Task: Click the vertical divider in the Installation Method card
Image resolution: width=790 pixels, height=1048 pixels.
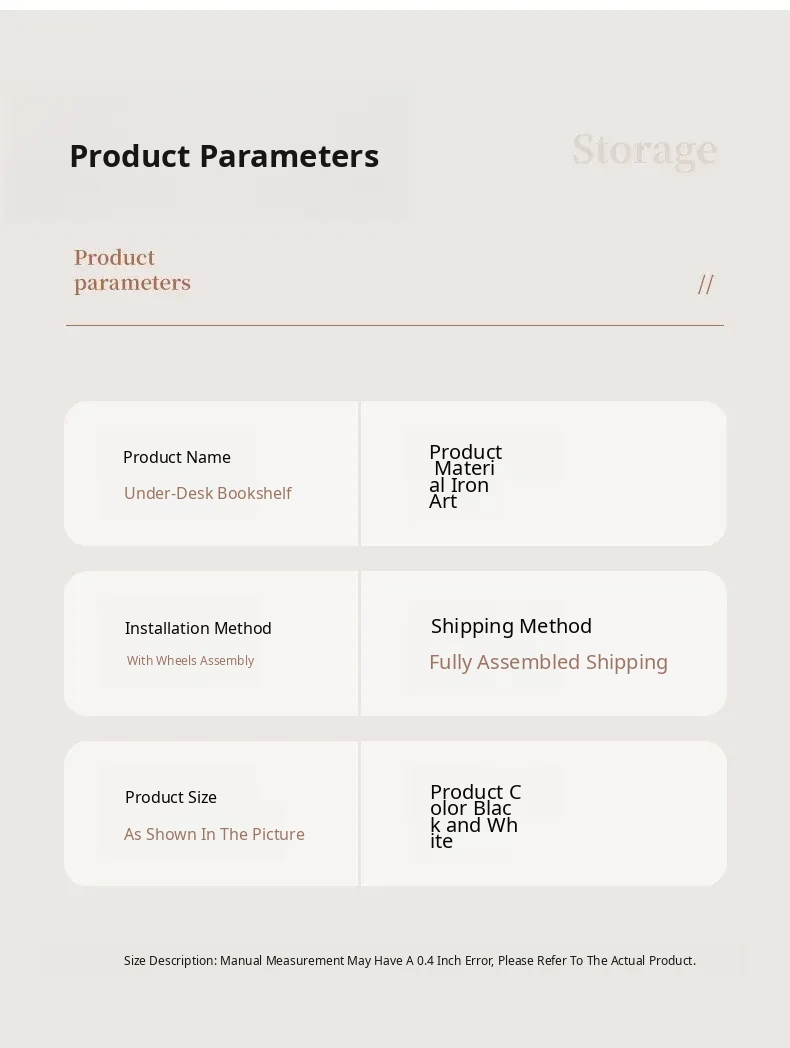Action: pyautogui.click(x=359, y=643)
